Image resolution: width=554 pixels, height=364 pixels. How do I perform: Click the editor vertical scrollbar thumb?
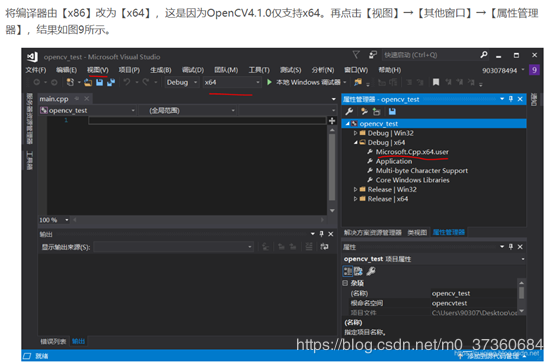coord(332,167)
